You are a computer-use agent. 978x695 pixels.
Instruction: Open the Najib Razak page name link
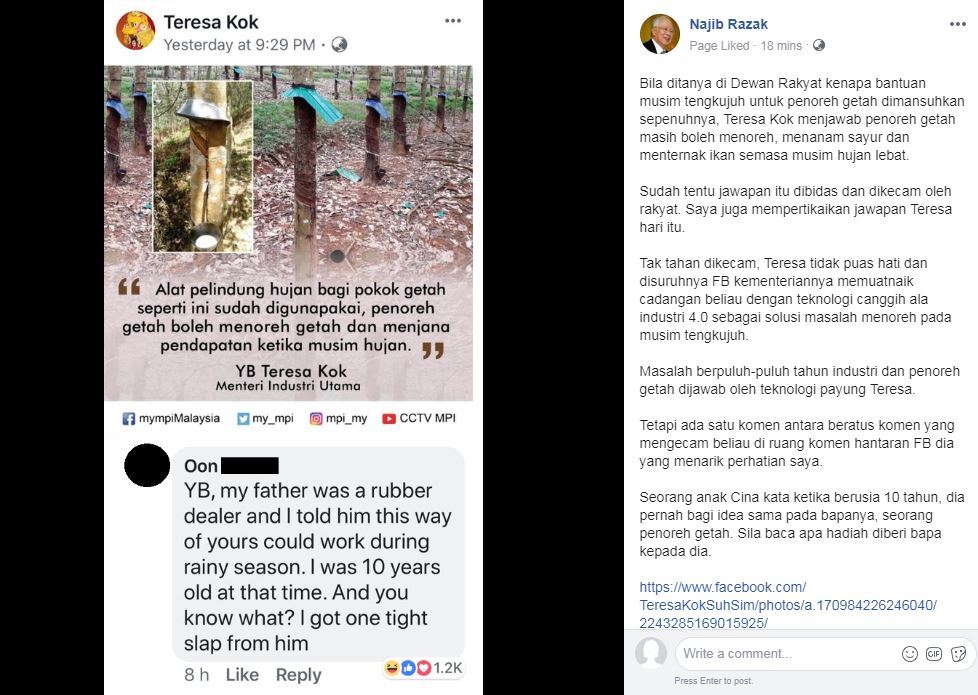[728, 24]
